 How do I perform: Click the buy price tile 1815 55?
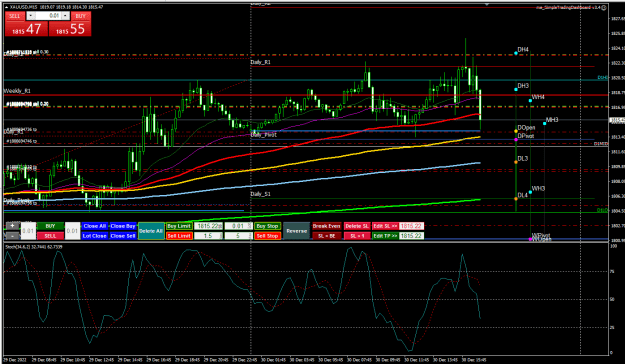coord(70,29)
